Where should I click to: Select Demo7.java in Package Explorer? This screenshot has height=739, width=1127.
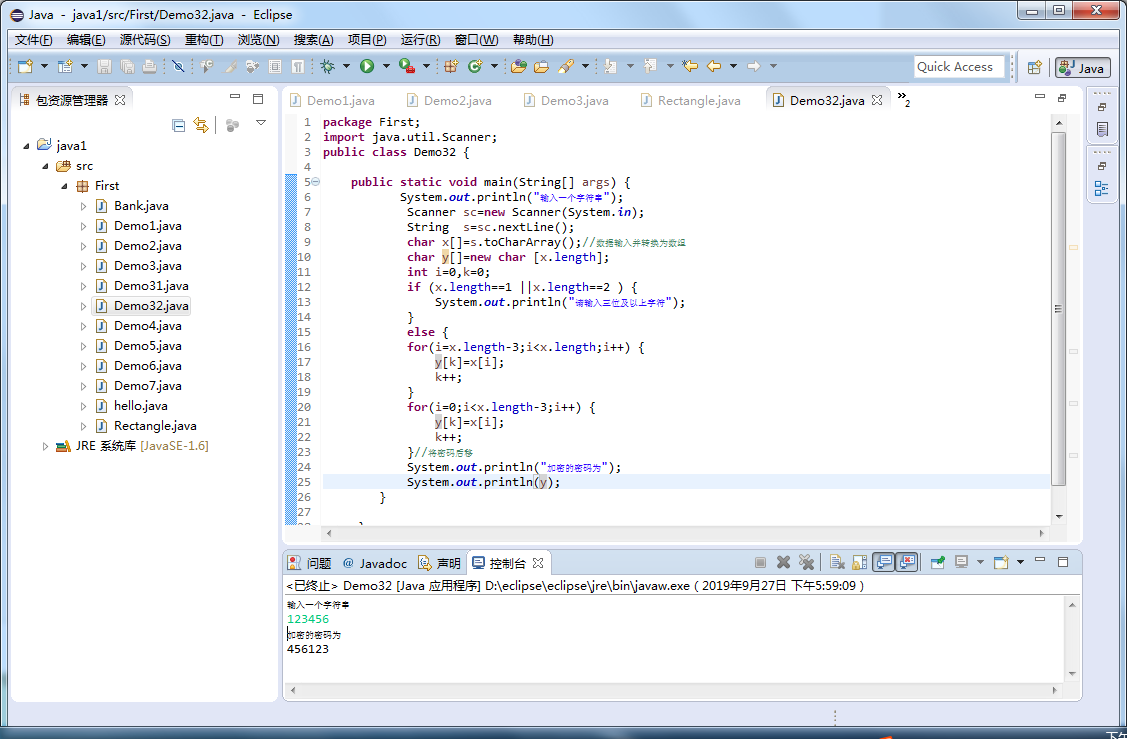147,386
